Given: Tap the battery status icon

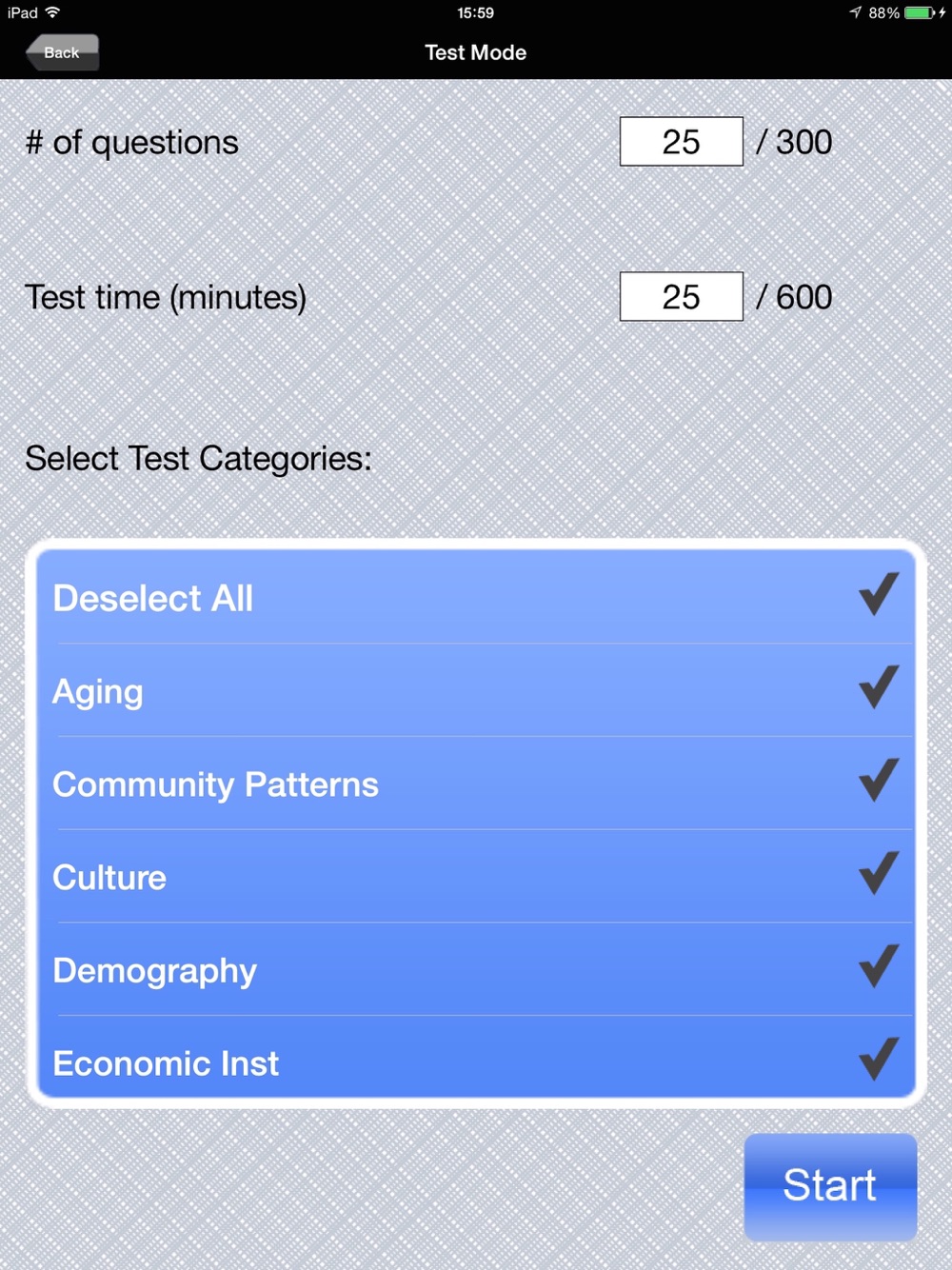Looking at the screenshot, I should (x=920, y=12).
